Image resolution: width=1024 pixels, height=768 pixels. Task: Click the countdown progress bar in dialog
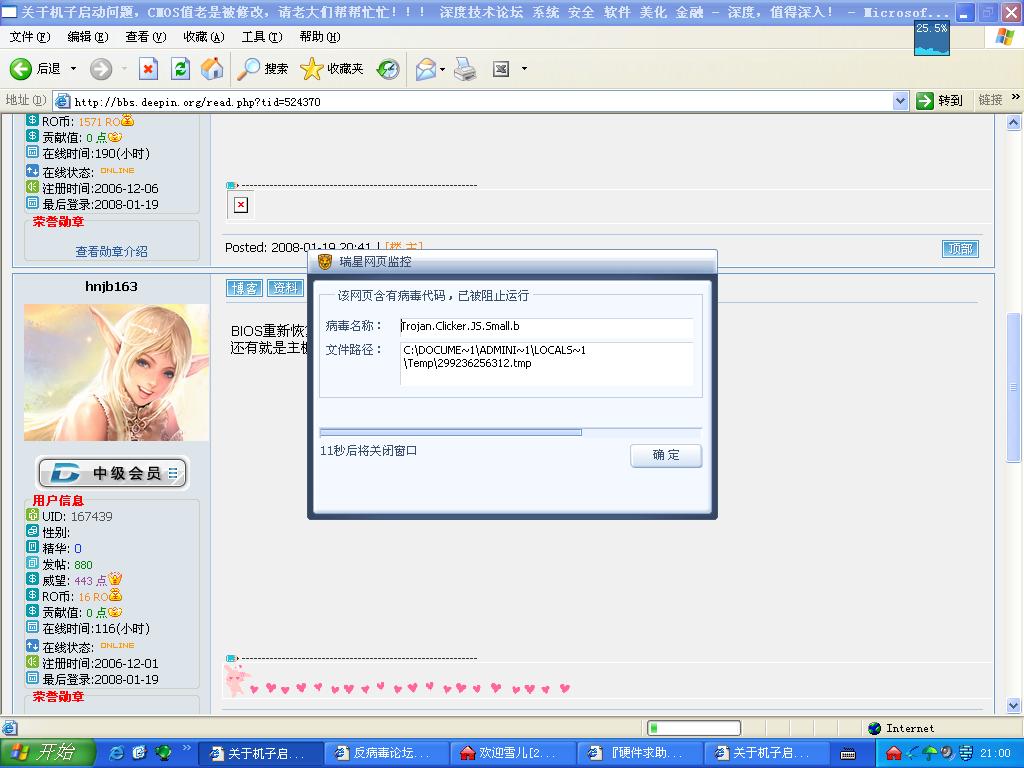pos(511,432)
